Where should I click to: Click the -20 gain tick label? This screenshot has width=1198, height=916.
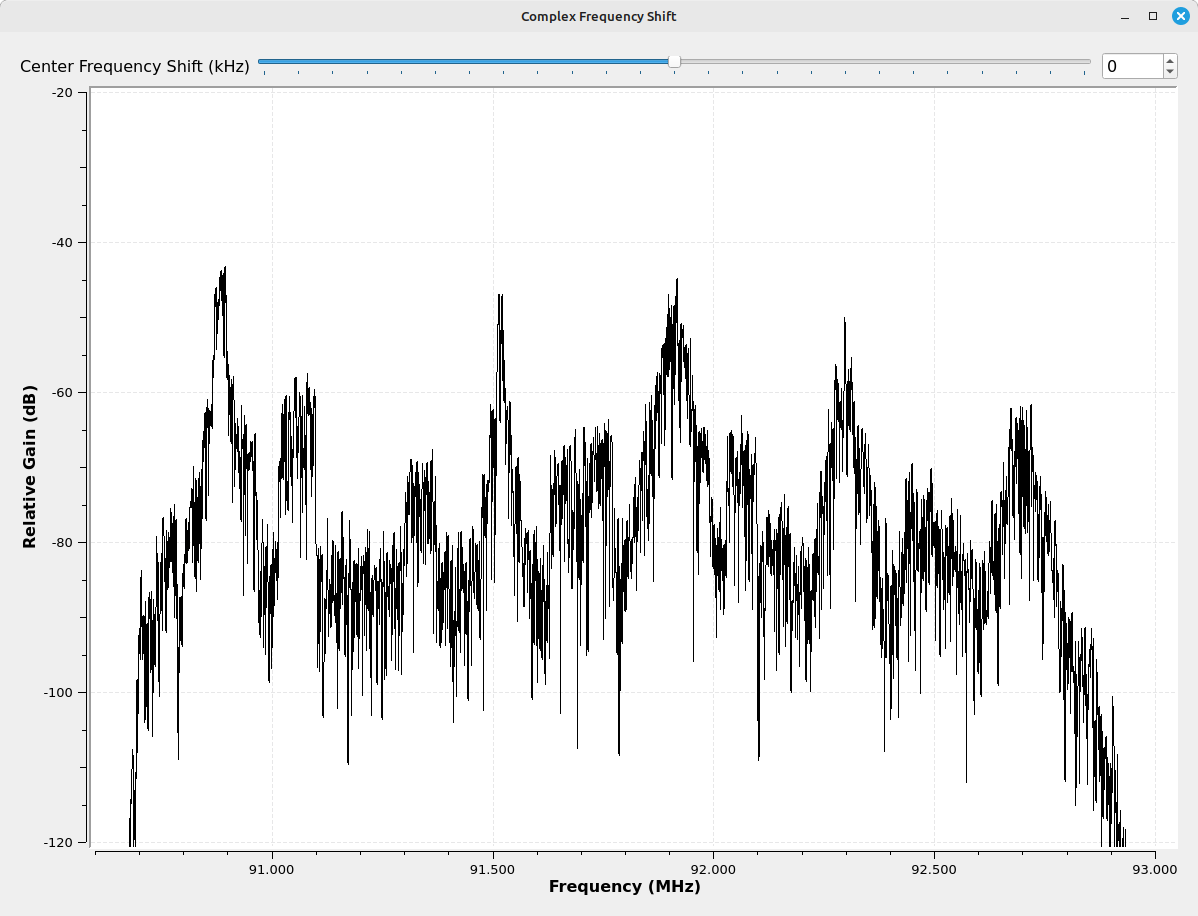[x=62, y=92]
